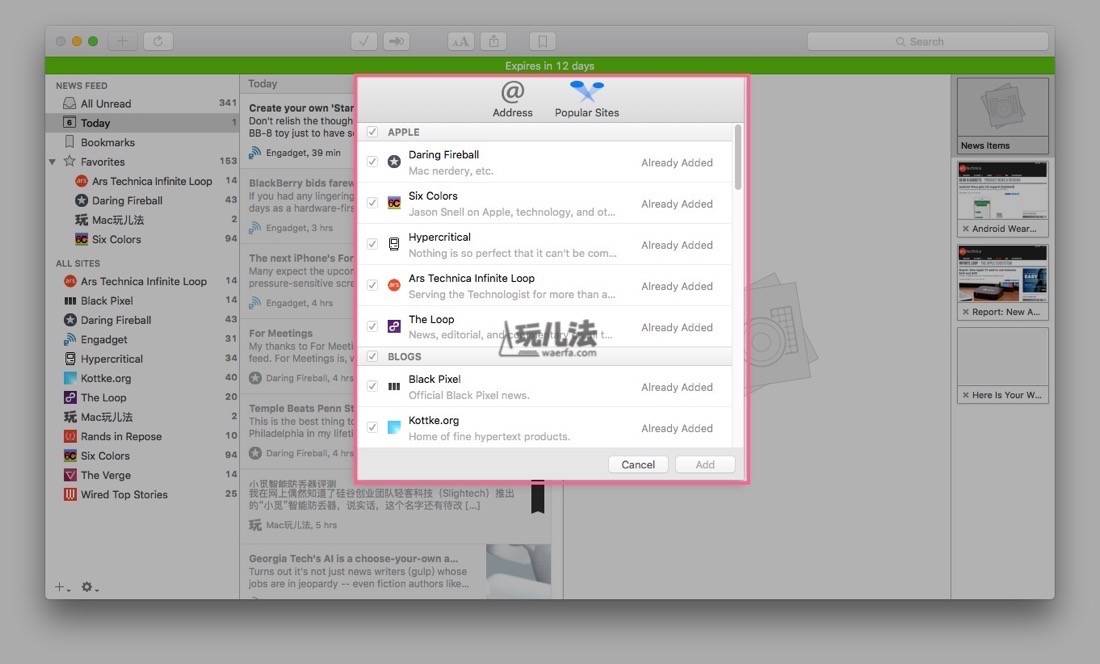This screenshot has width=1100, height=664.
Task: Click the refresh feeds toolbar button
Action: coord(159,41)
